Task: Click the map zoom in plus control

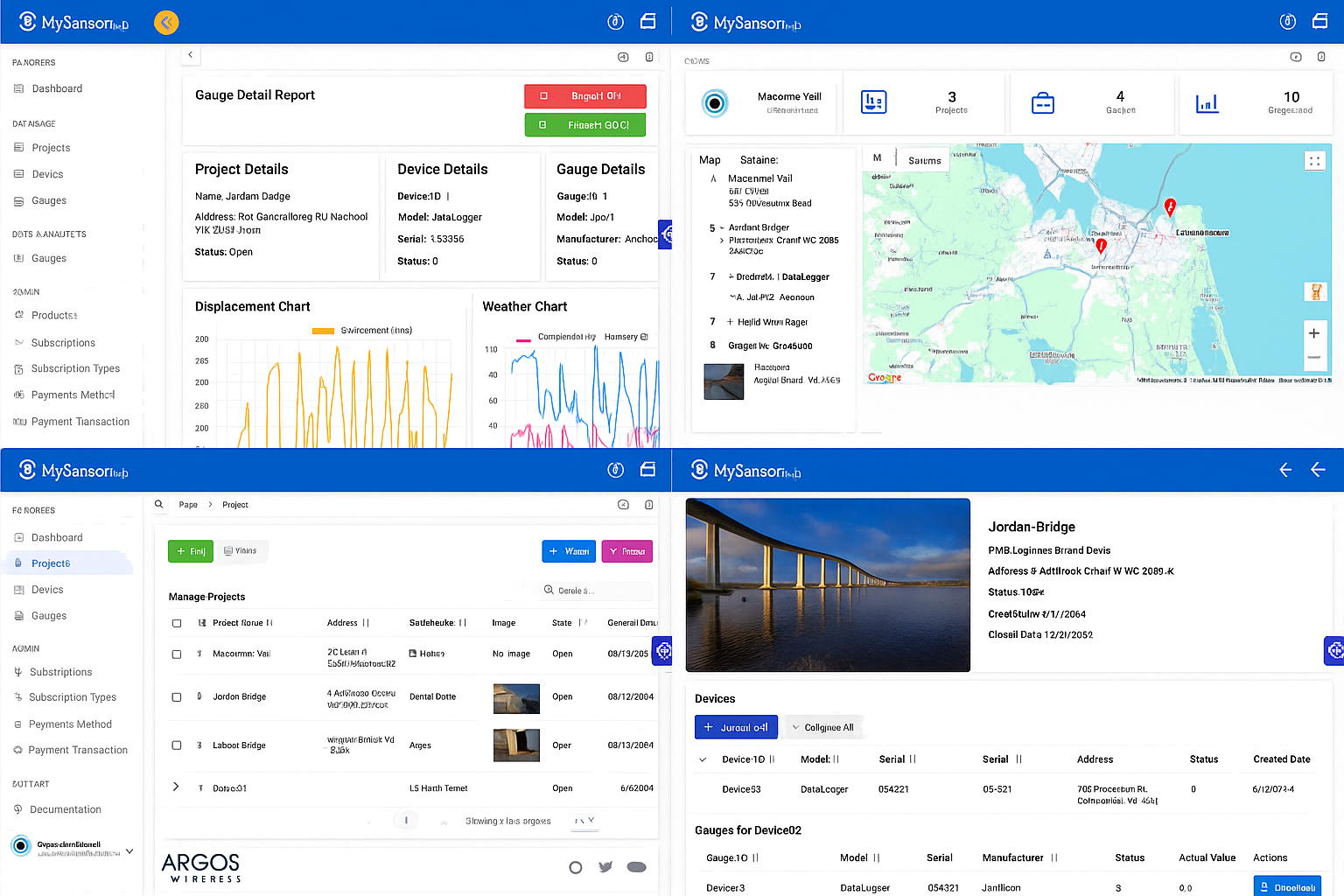Action: click(1313, 333)
